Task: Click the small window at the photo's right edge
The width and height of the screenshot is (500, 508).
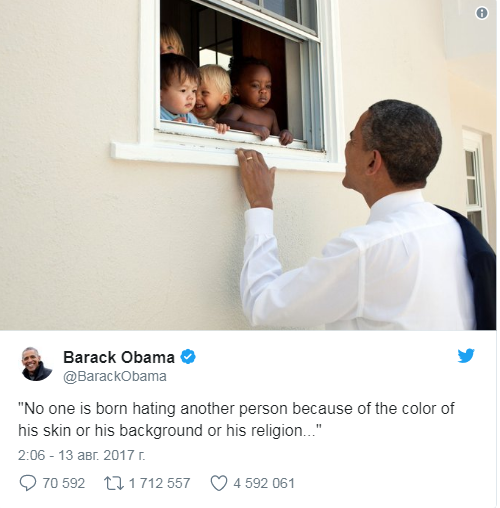Action: point(474,185)
